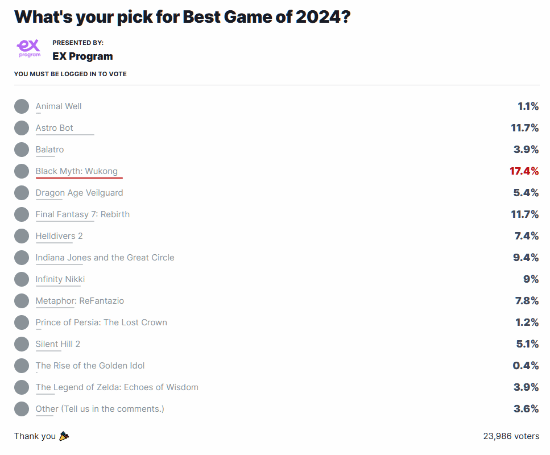Pick the Dragon Age Veilguard radio button

coord(21,193)
